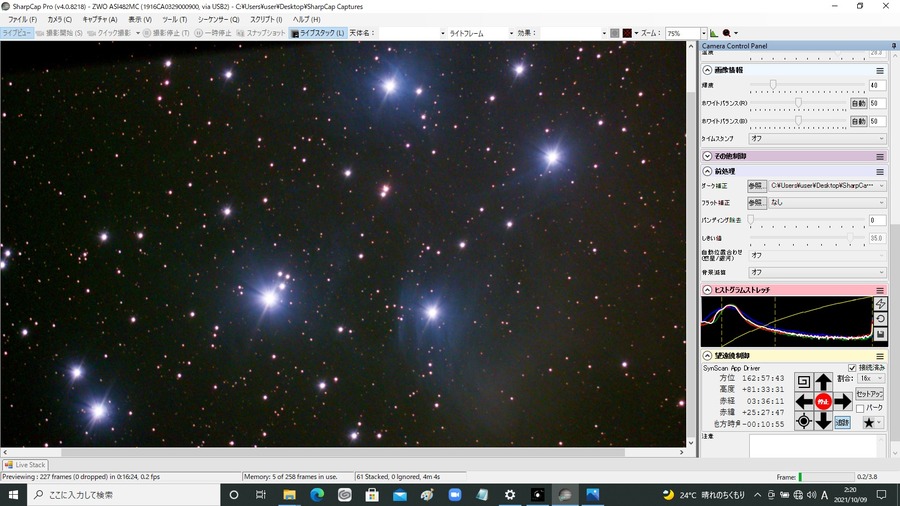Open Zoom from the taskbar
The height and width of the screenshot is (506, 900).
(x=455, y=495)
